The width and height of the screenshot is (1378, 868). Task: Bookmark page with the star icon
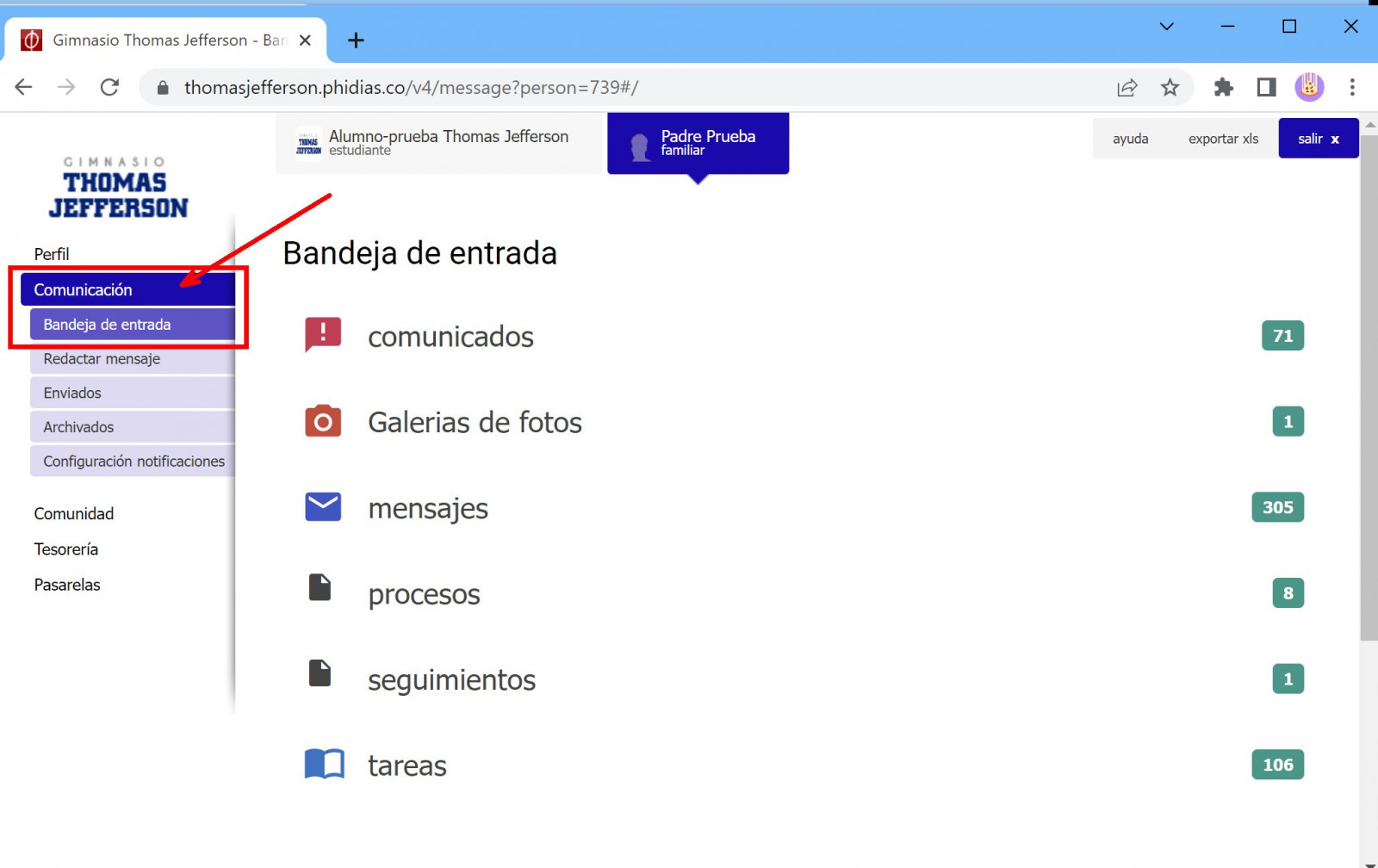1170,87
